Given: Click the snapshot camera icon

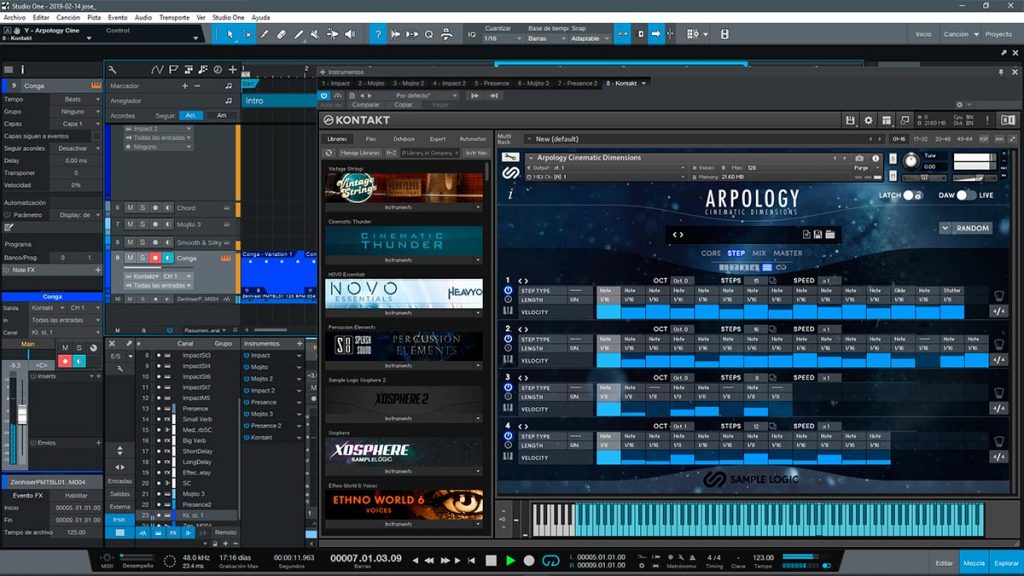Looking at the screenshot, I should pos(859,158).
